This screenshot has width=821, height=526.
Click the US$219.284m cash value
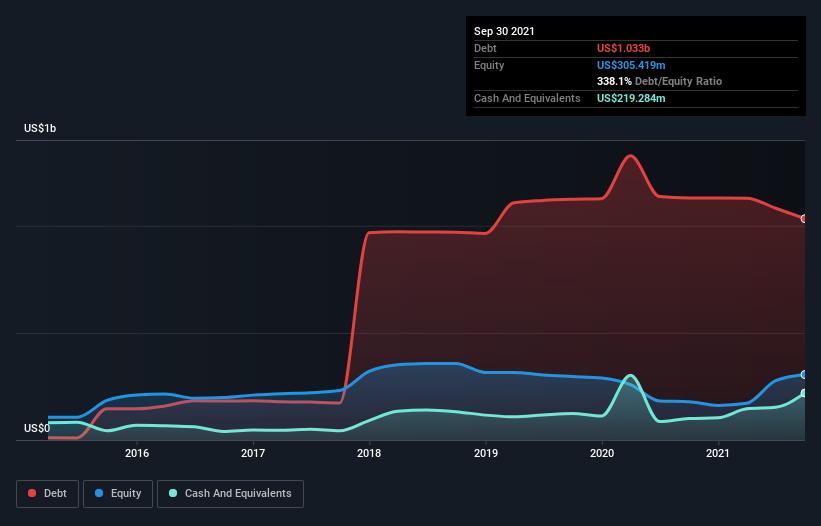click(x=631, y=98)
